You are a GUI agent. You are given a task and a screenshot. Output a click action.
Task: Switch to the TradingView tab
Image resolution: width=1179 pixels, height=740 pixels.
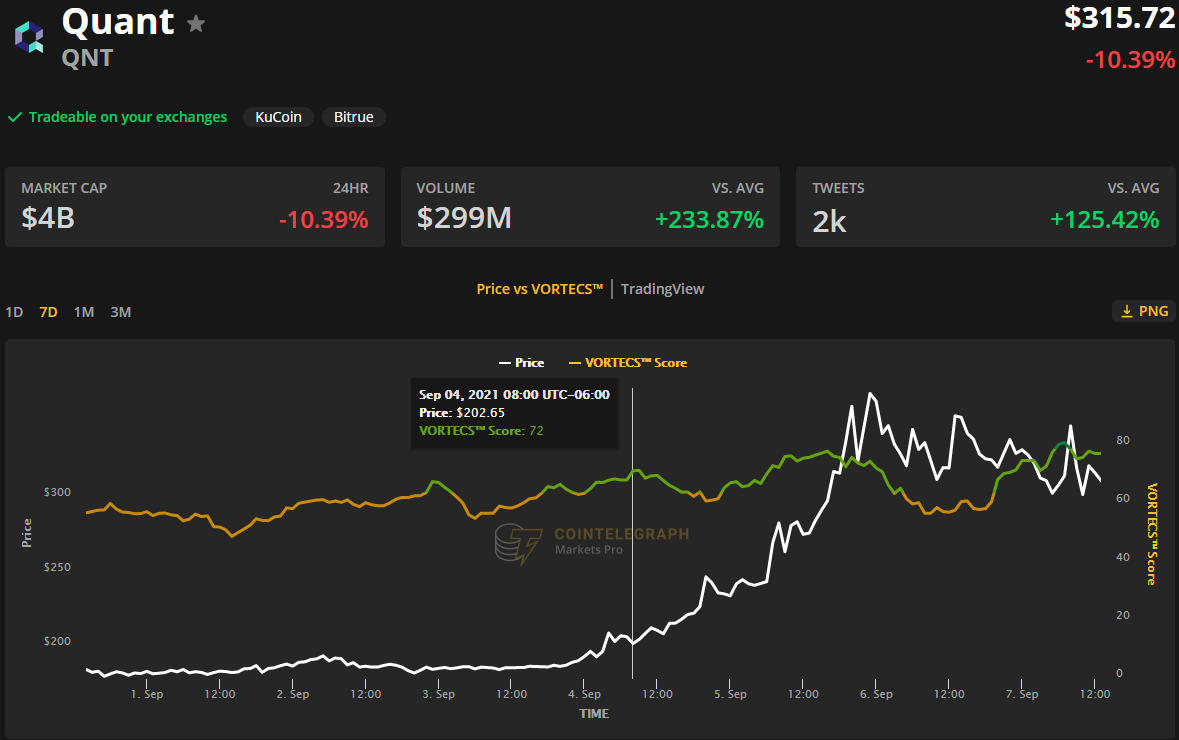click(662, 289)
